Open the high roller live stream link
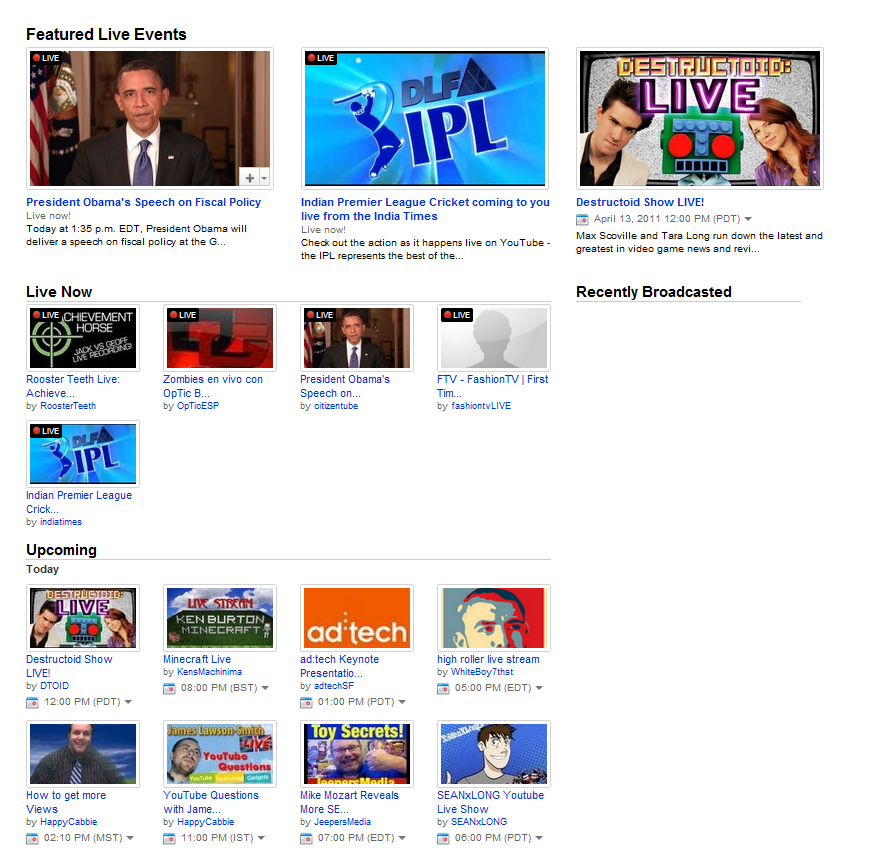The height and width of the screenshot is (853, 876). (488, 660)
